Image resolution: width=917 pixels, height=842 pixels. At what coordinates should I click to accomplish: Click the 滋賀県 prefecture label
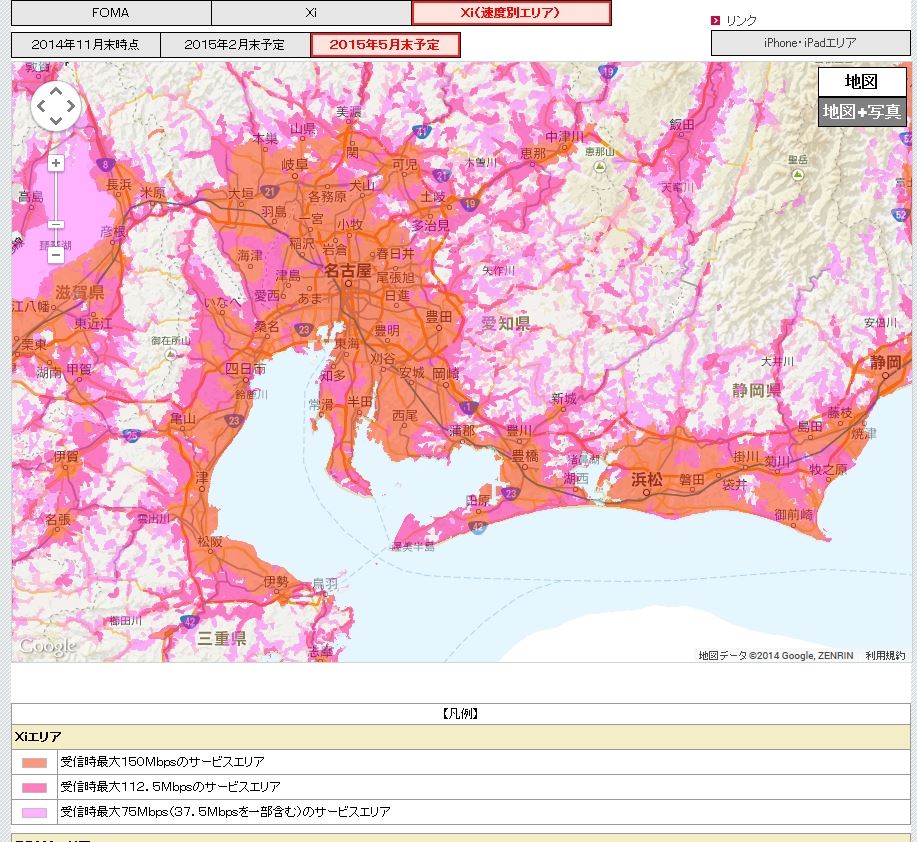[80, 292]
